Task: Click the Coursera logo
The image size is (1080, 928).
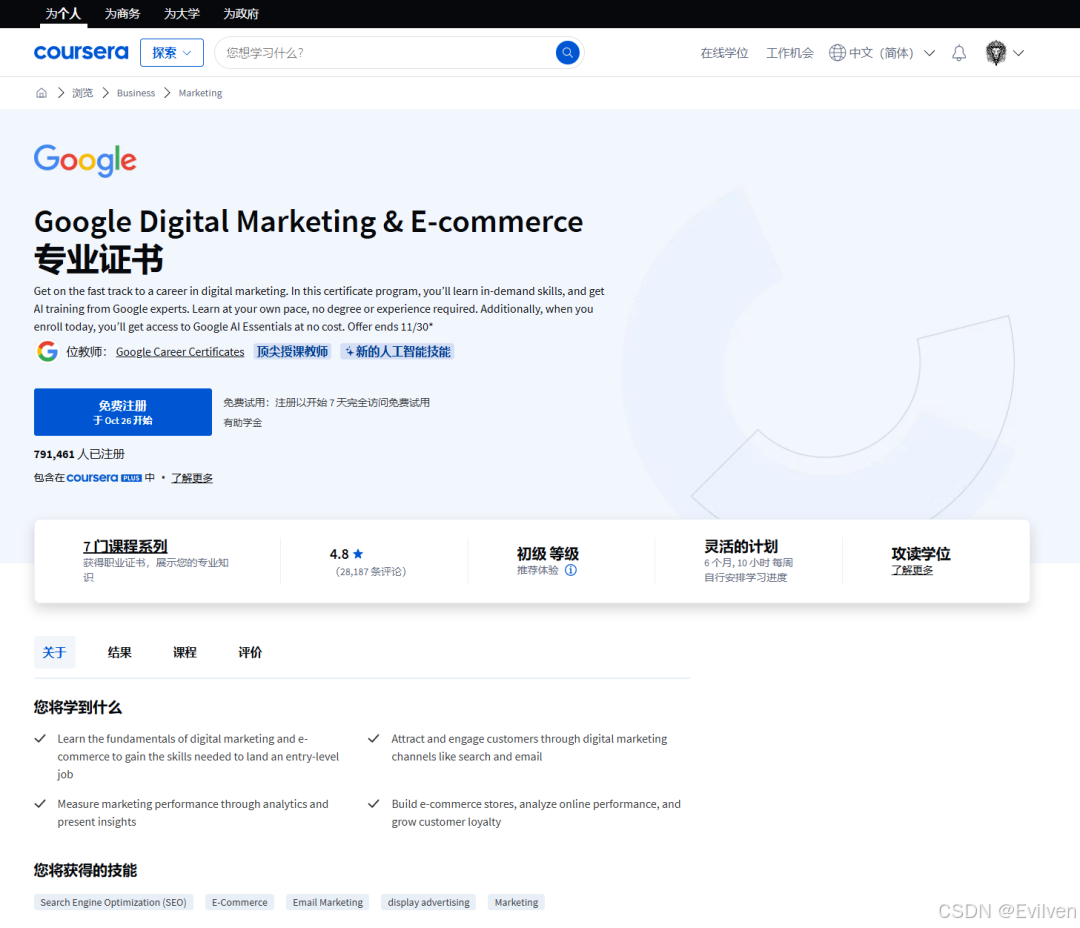Action: point(81,52)
